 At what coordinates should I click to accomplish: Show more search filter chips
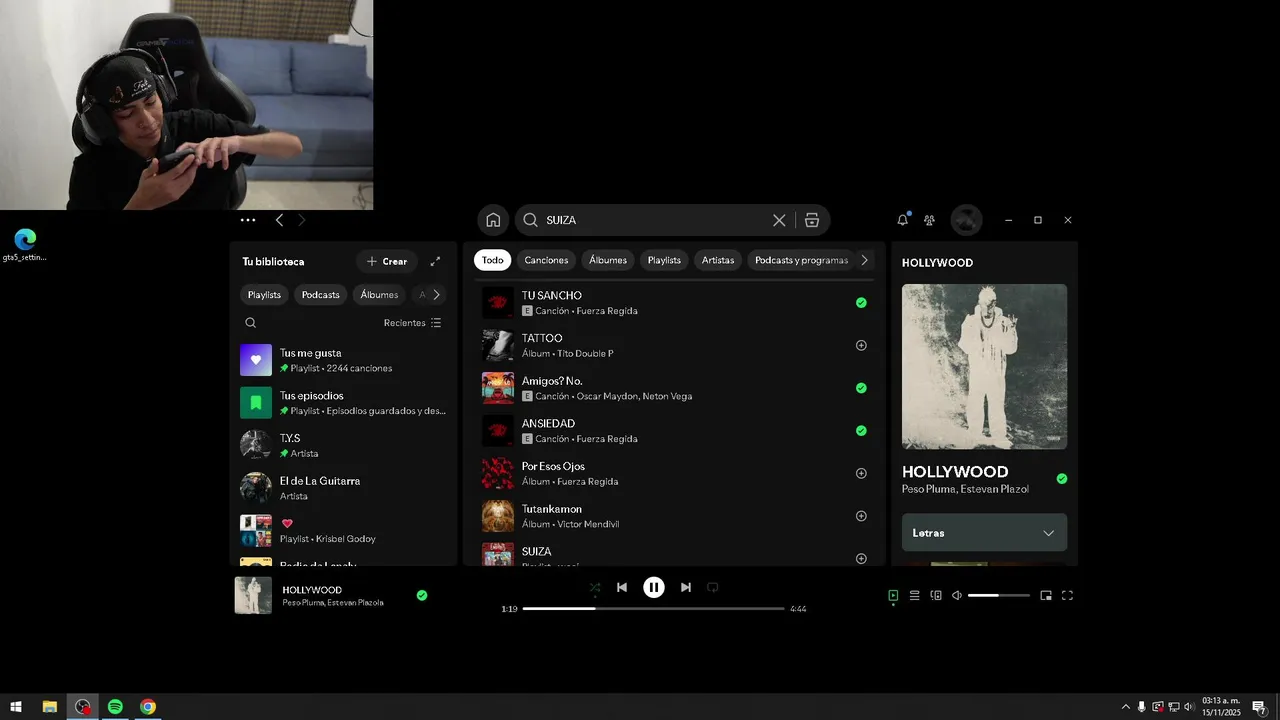pos(865,260)
